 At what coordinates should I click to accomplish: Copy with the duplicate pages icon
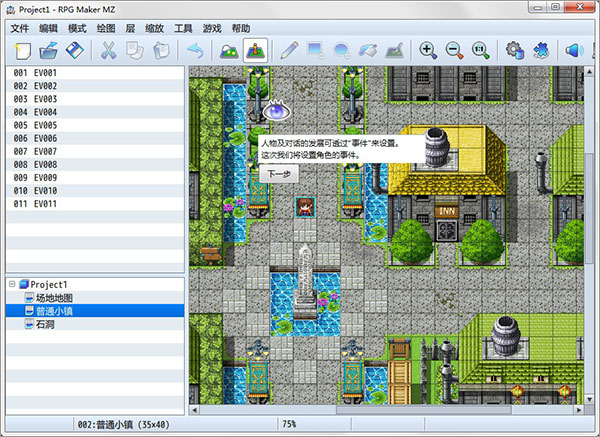[135, 51]
